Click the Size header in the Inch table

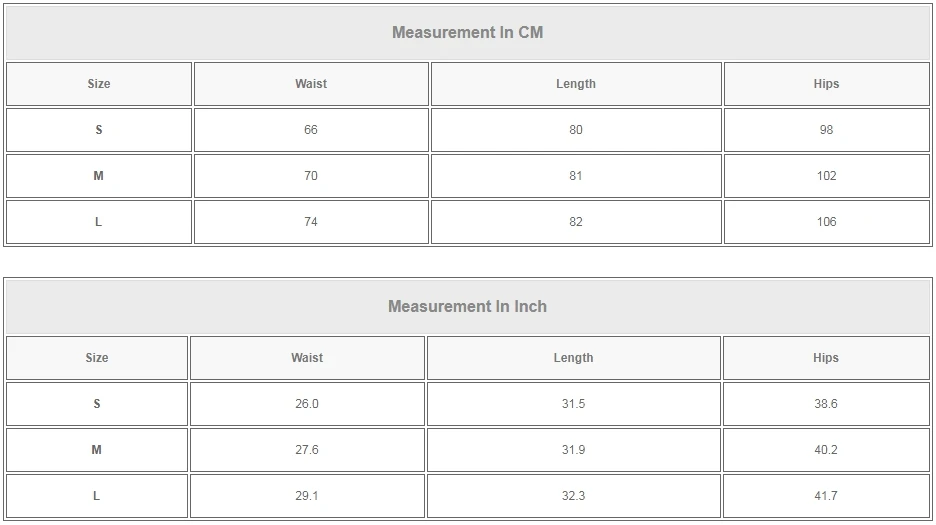pyautogui.click(x=97, y=358)
